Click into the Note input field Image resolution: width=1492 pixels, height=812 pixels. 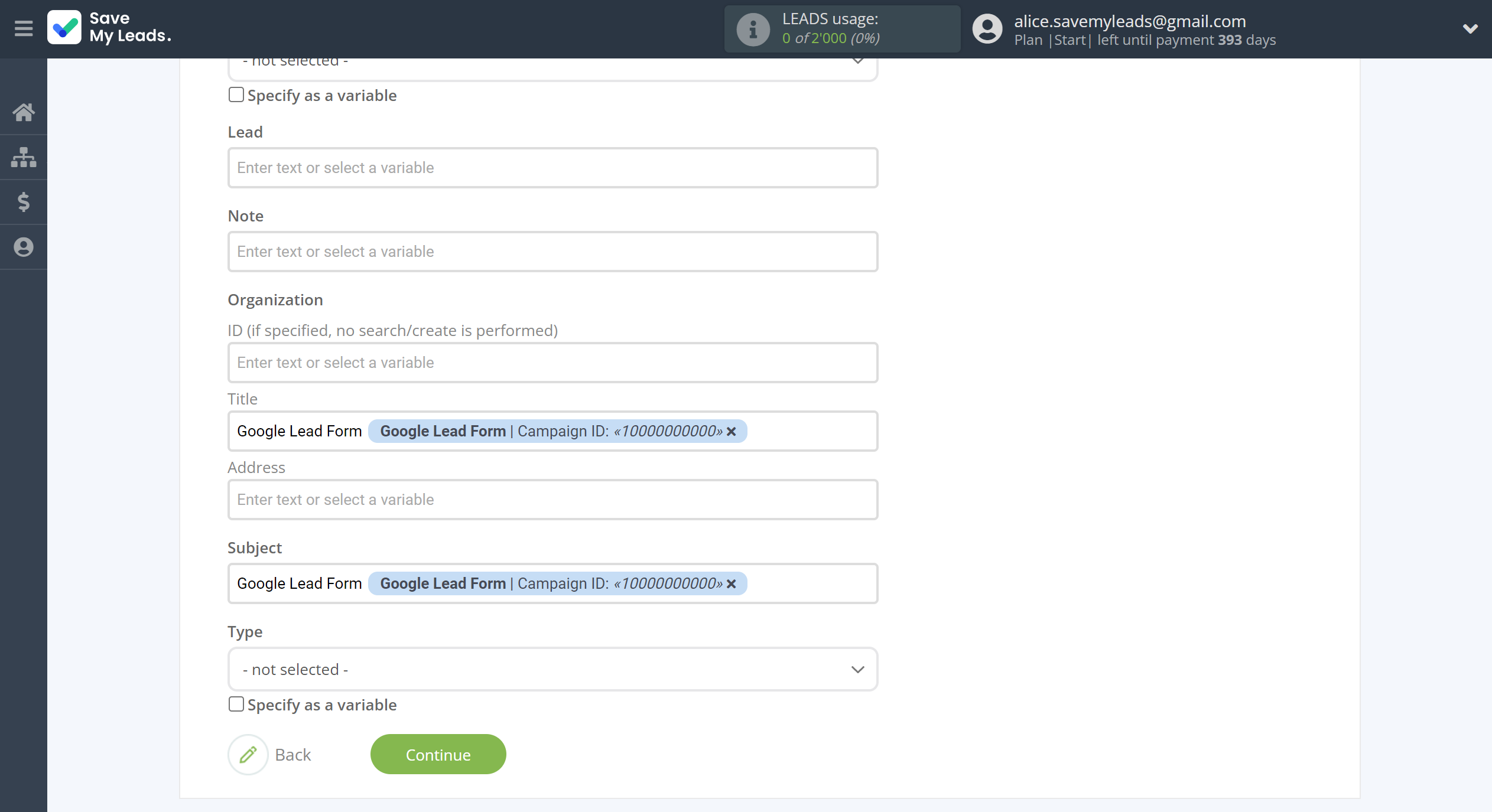tap(552, 252)
